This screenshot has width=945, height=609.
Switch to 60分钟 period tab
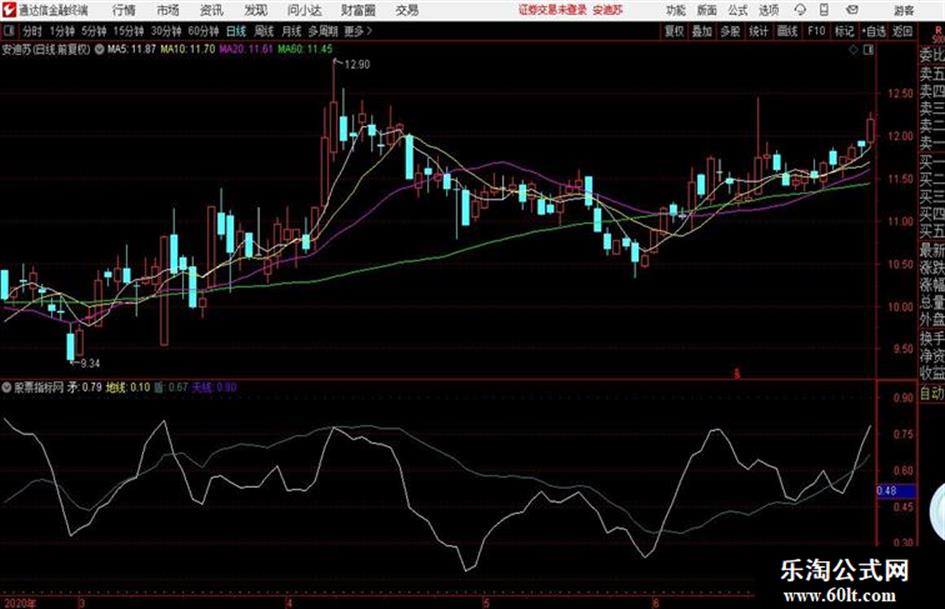pyautogui.click(x=204, y=31)
